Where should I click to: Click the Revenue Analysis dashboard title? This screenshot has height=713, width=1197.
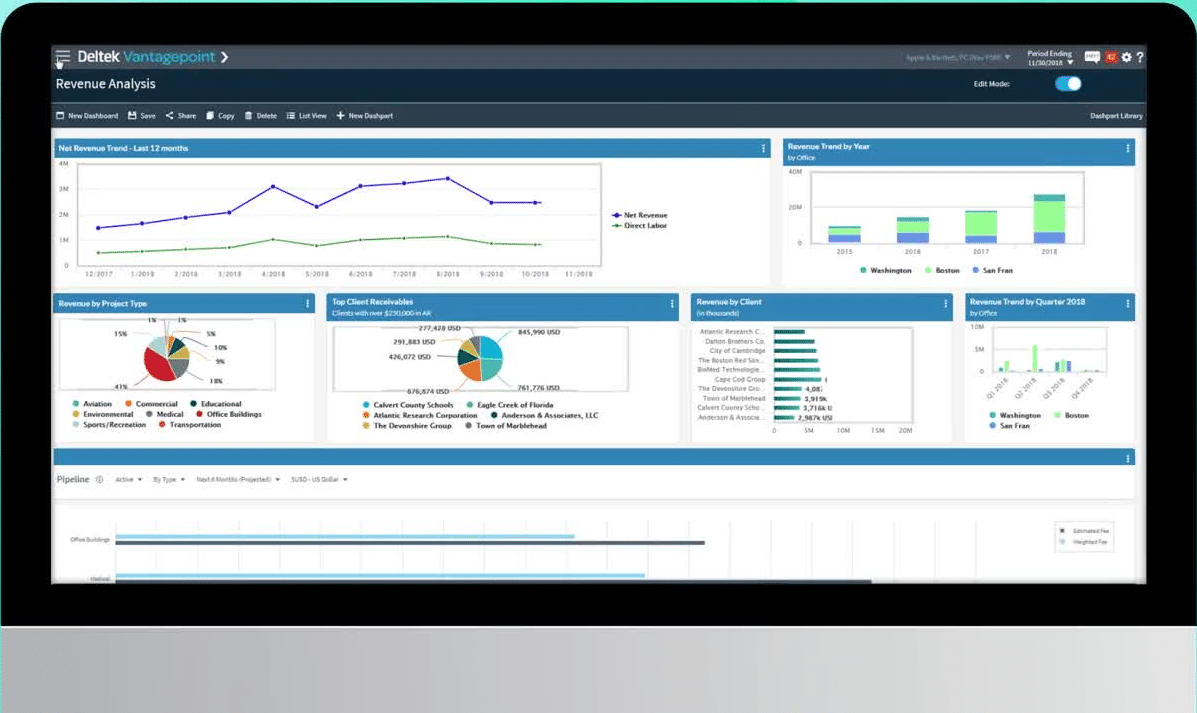(x=105, y=84)
